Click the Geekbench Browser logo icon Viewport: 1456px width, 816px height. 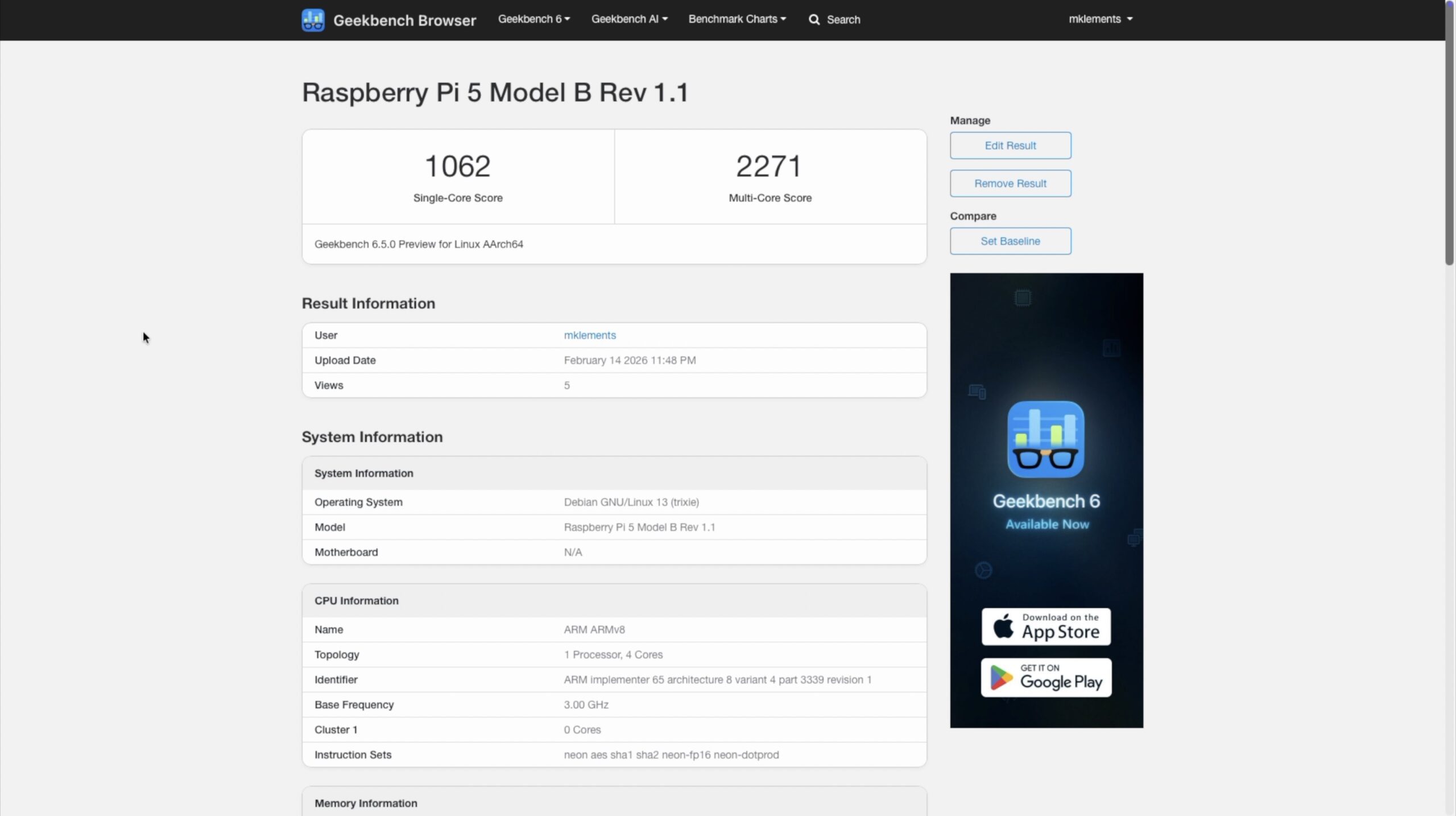click(x=313, y=20)
